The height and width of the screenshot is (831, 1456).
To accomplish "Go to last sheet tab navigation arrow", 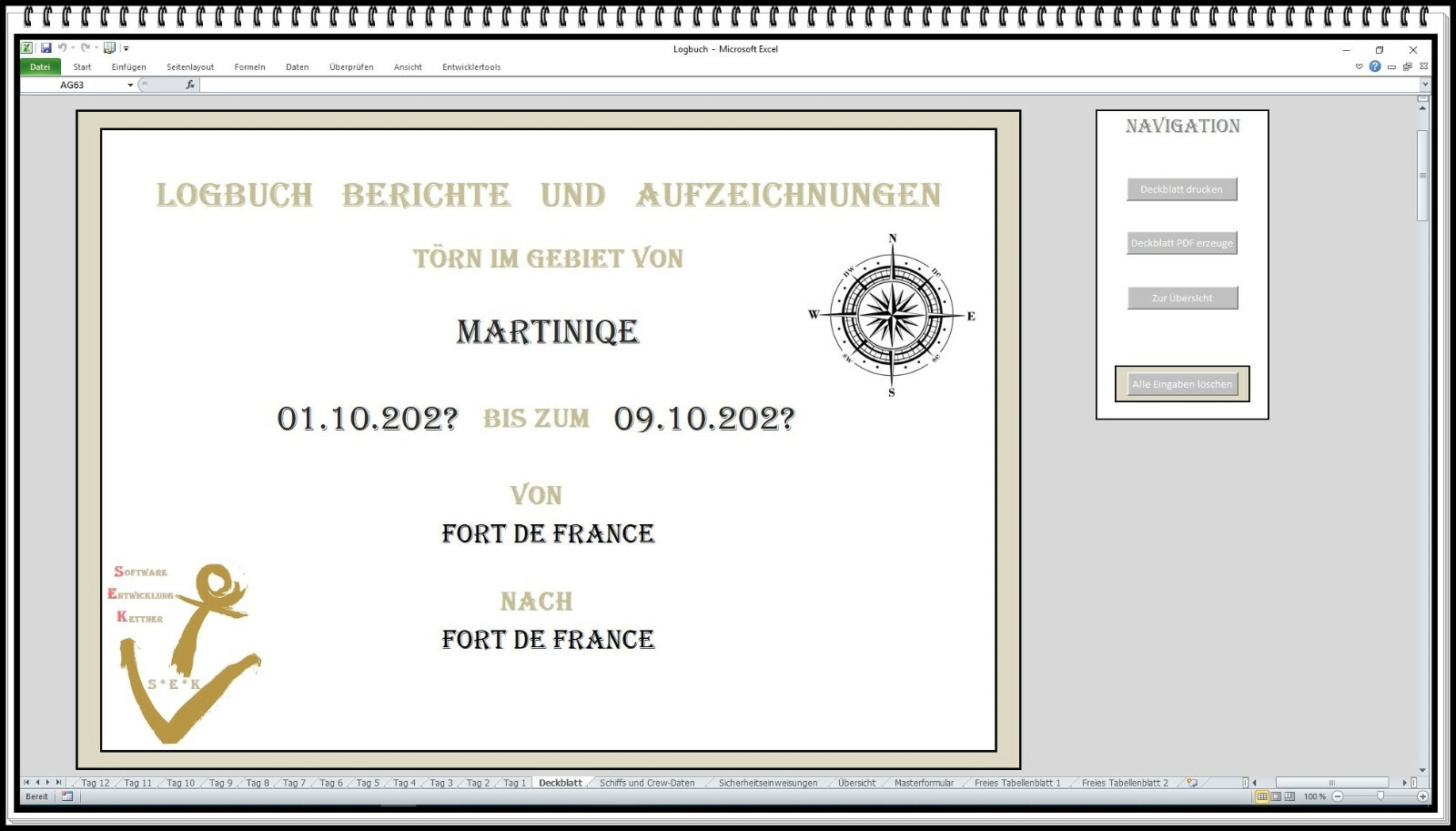I will [x=59, y=782].
